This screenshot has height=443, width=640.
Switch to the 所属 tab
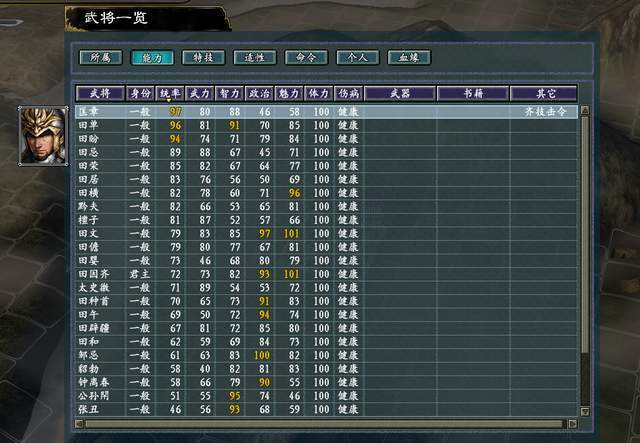click(x=101, y=58)
